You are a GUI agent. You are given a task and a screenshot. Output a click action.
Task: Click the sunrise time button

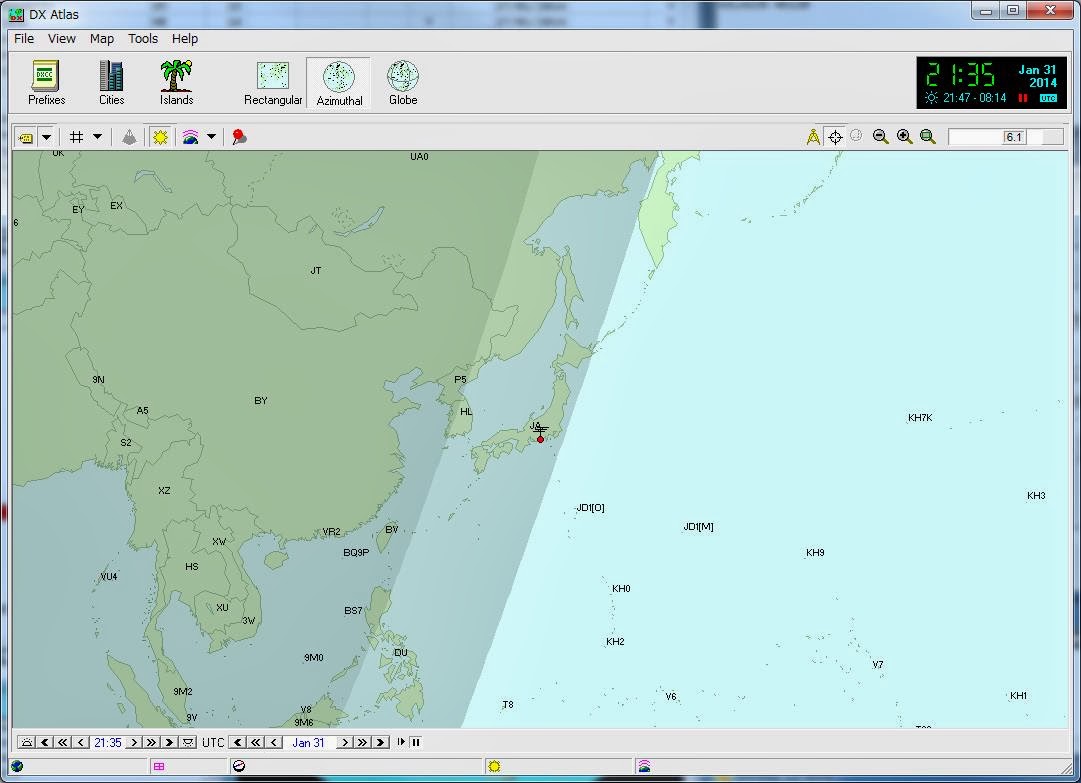[27, 742]
